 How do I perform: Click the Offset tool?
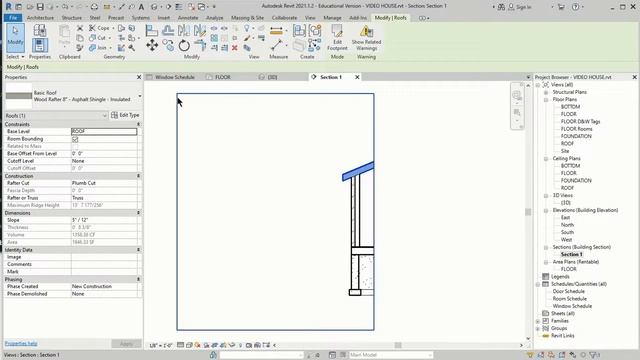[x=168, y=30]
